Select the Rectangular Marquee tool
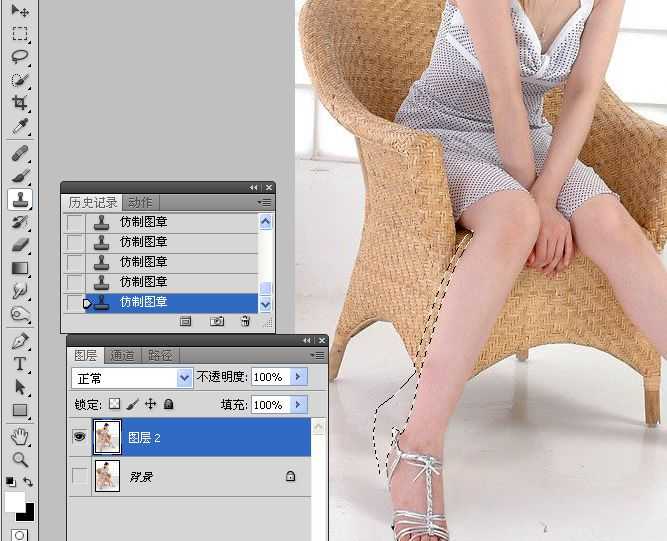 click(20, 33)
